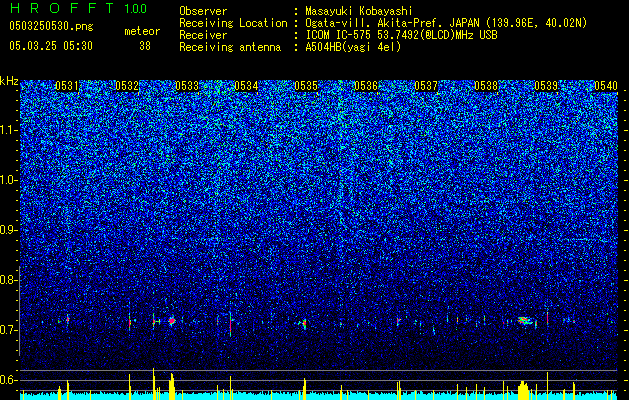Click the 0537 time marker

coord(426,86)
